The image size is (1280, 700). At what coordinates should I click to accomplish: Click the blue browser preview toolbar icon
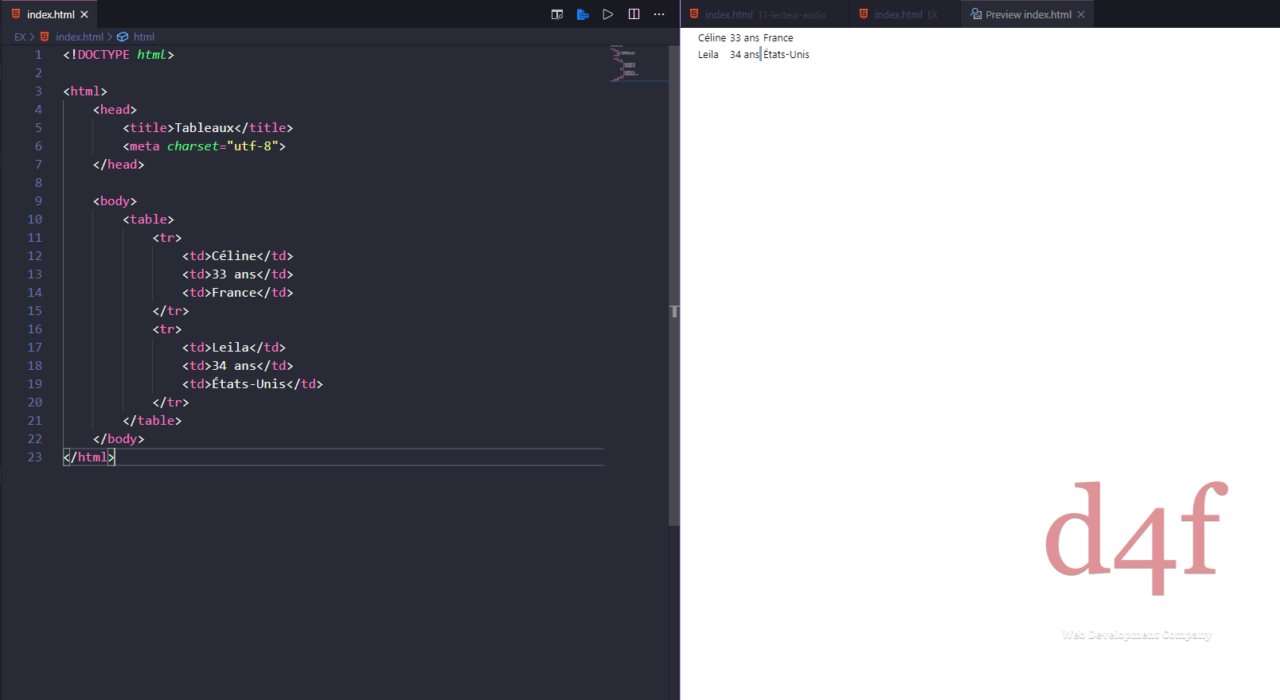[x=583, y=14]
